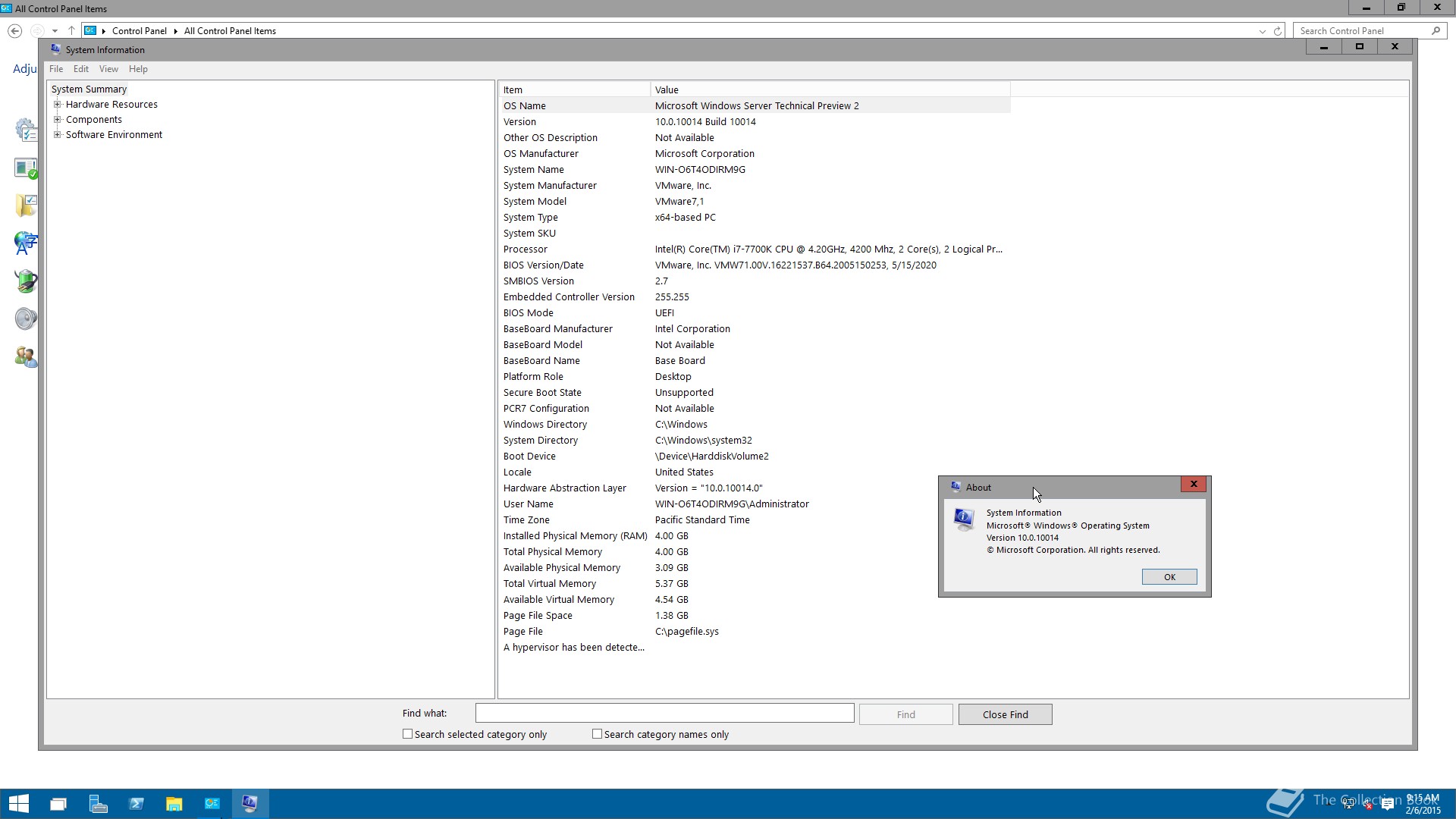The height and width of the screenshot is (819, 1456).
Task: Open Power Options icon in Control Panel
Action: pyautogui.click(x=26, y=281)
